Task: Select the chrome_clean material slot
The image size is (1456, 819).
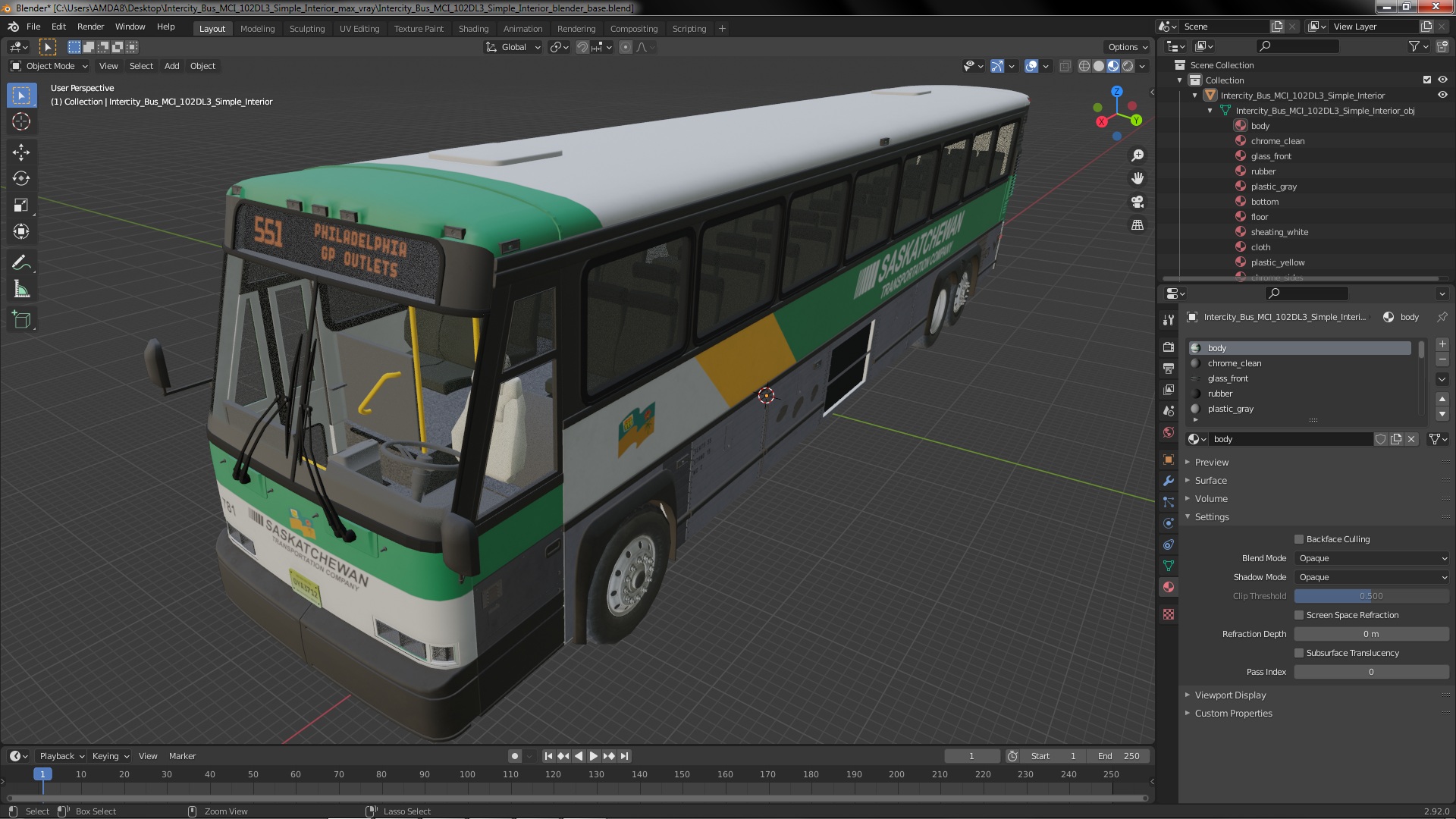Action: (1301, 363)
